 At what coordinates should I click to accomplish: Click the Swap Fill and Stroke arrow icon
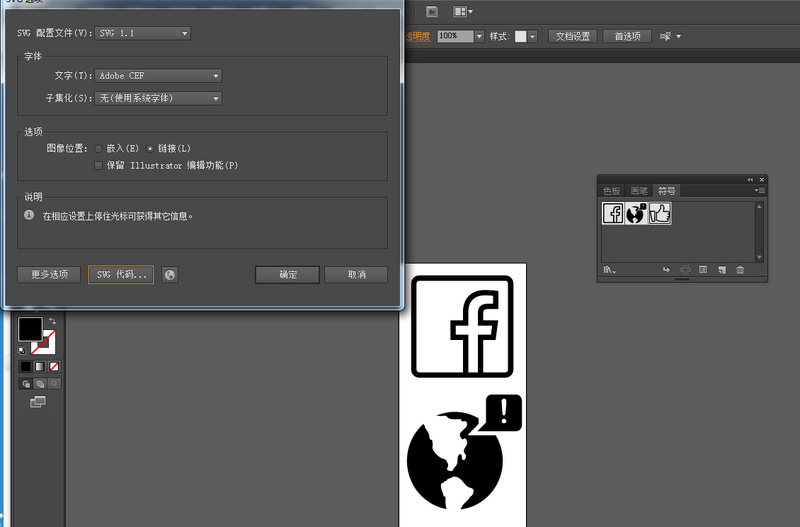point(52,321)
